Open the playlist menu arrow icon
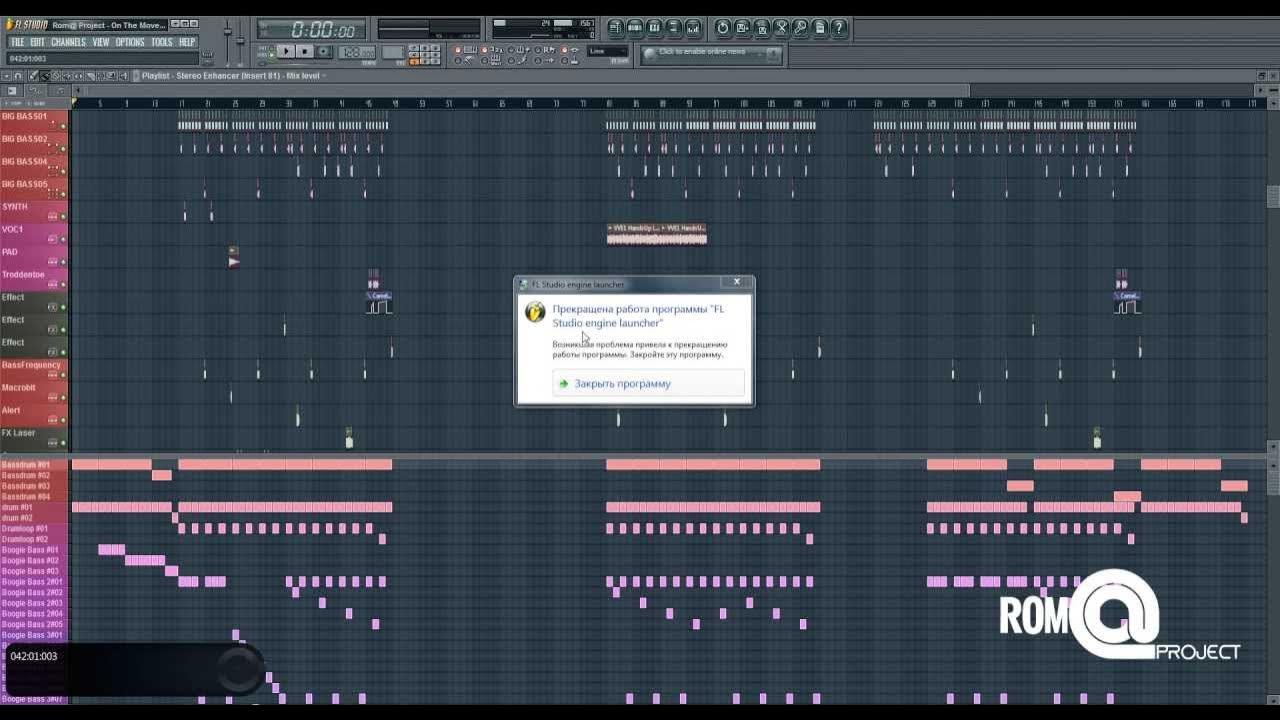 pyautogui.click(x=7, y=75)
